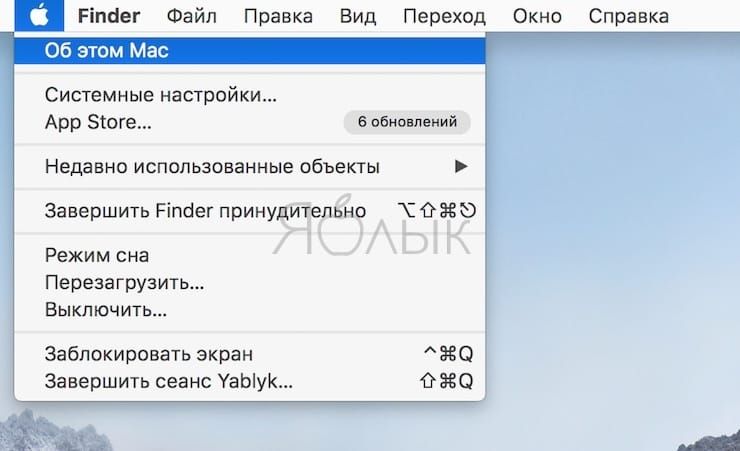Open the Вид menu
Image resolution: width=740 pixels, height=451 pixels.
pyautogui.click(x=358, y=16)
